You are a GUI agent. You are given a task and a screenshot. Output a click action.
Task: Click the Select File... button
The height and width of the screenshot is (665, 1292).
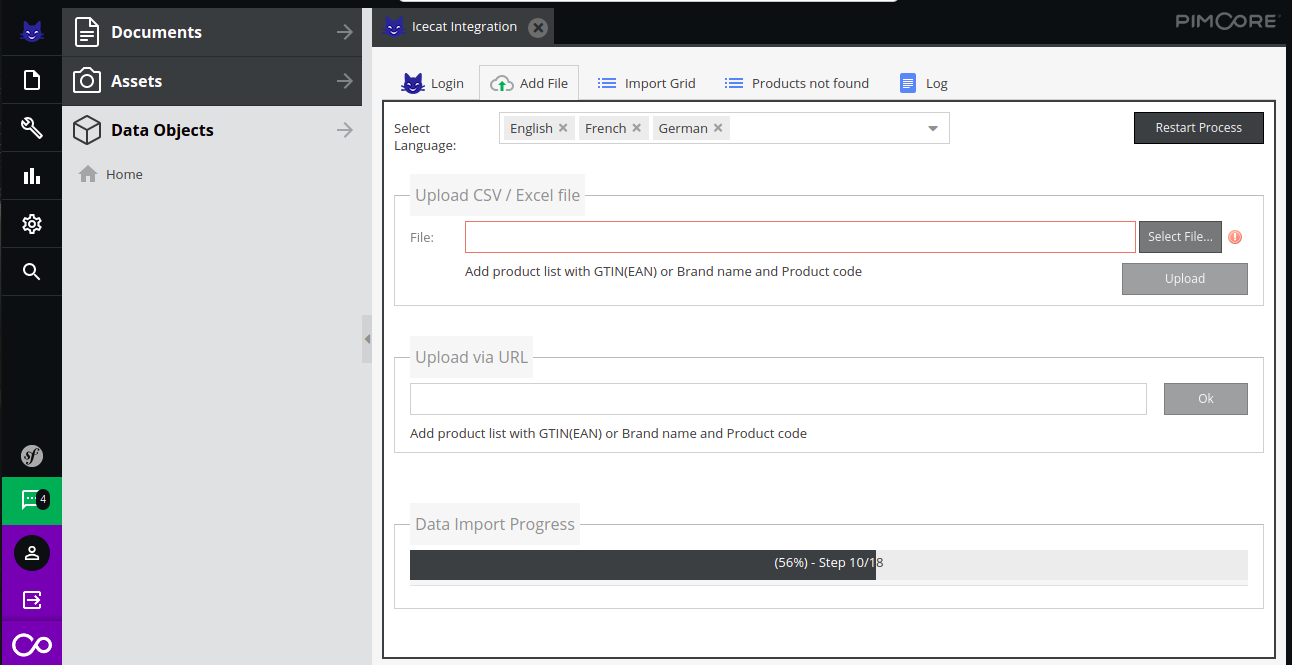(x=1180, y=237)
